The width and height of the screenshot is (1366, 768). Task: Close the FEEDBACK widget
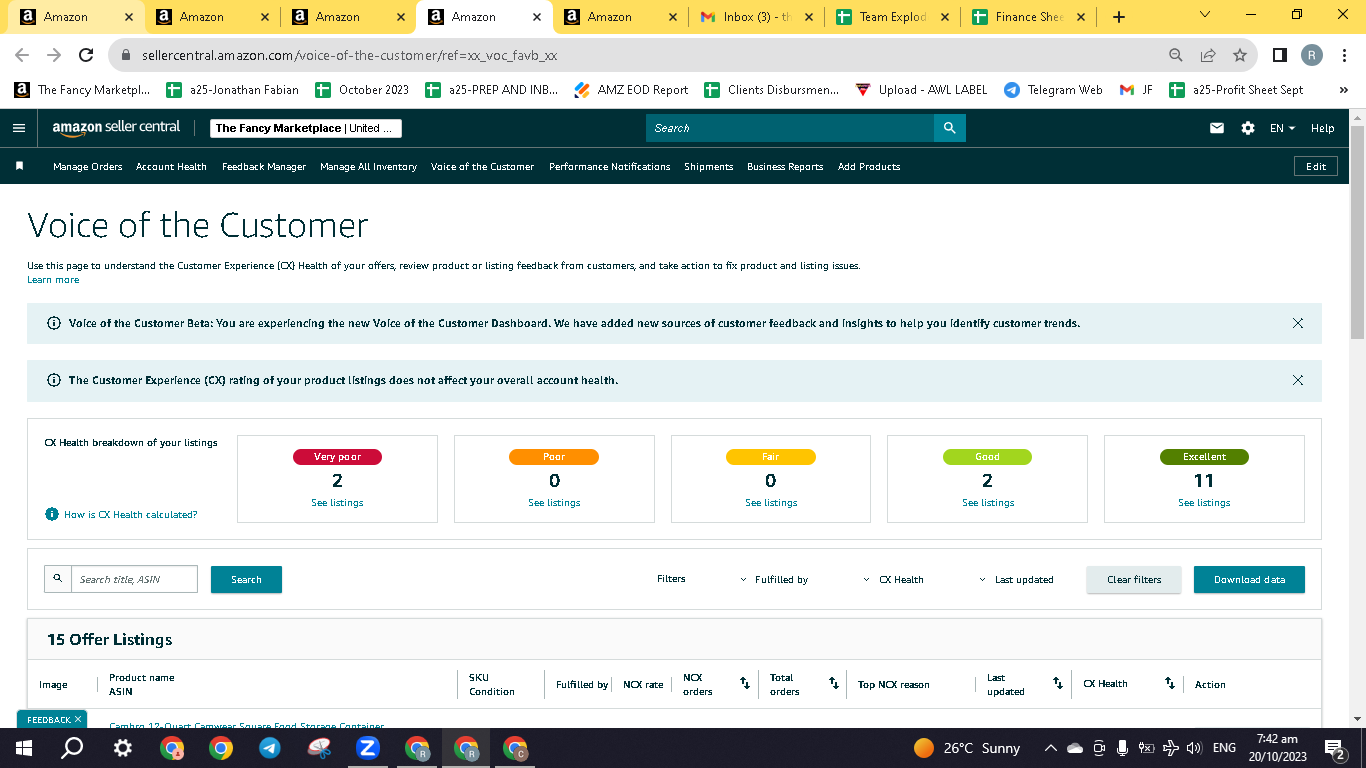tap(78, 719)
